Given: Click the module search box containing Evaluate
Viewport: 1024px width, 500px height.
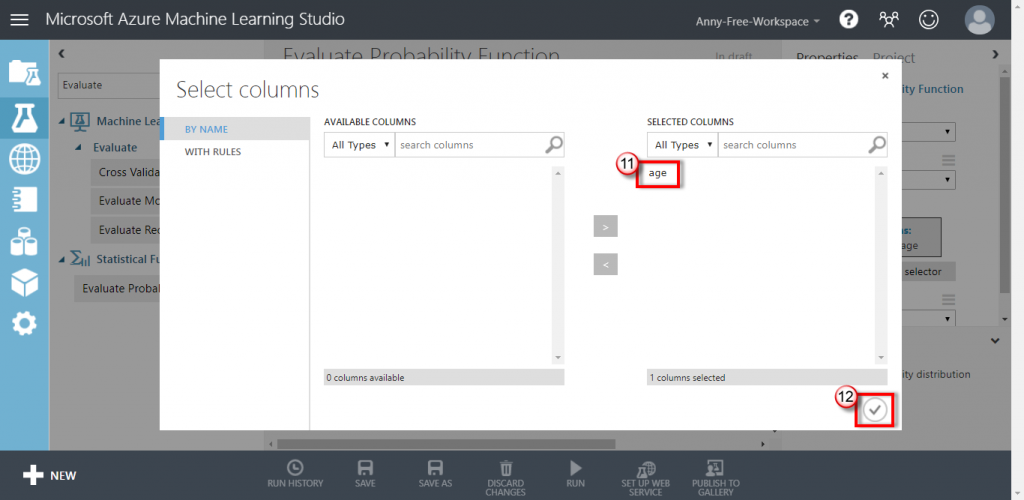Looking at the screenshot, I should 110,85.
